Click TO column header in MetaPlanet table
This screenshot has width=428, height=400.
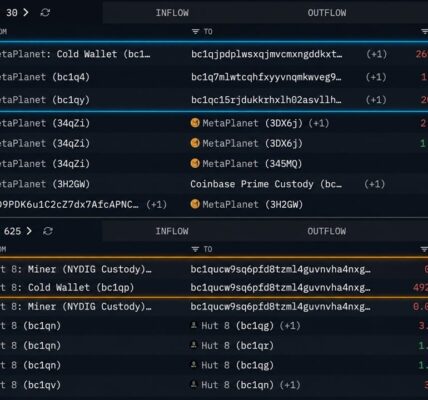tap(208, 32)
